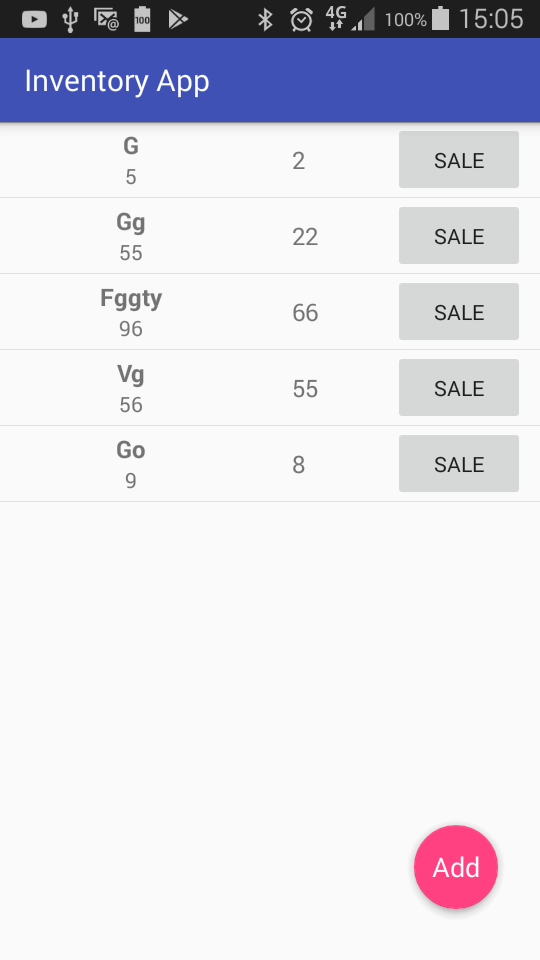This screenshot has width=540, height=960.
Task: Tap the YouTube notification icon
Action: [x=34, y=20]
